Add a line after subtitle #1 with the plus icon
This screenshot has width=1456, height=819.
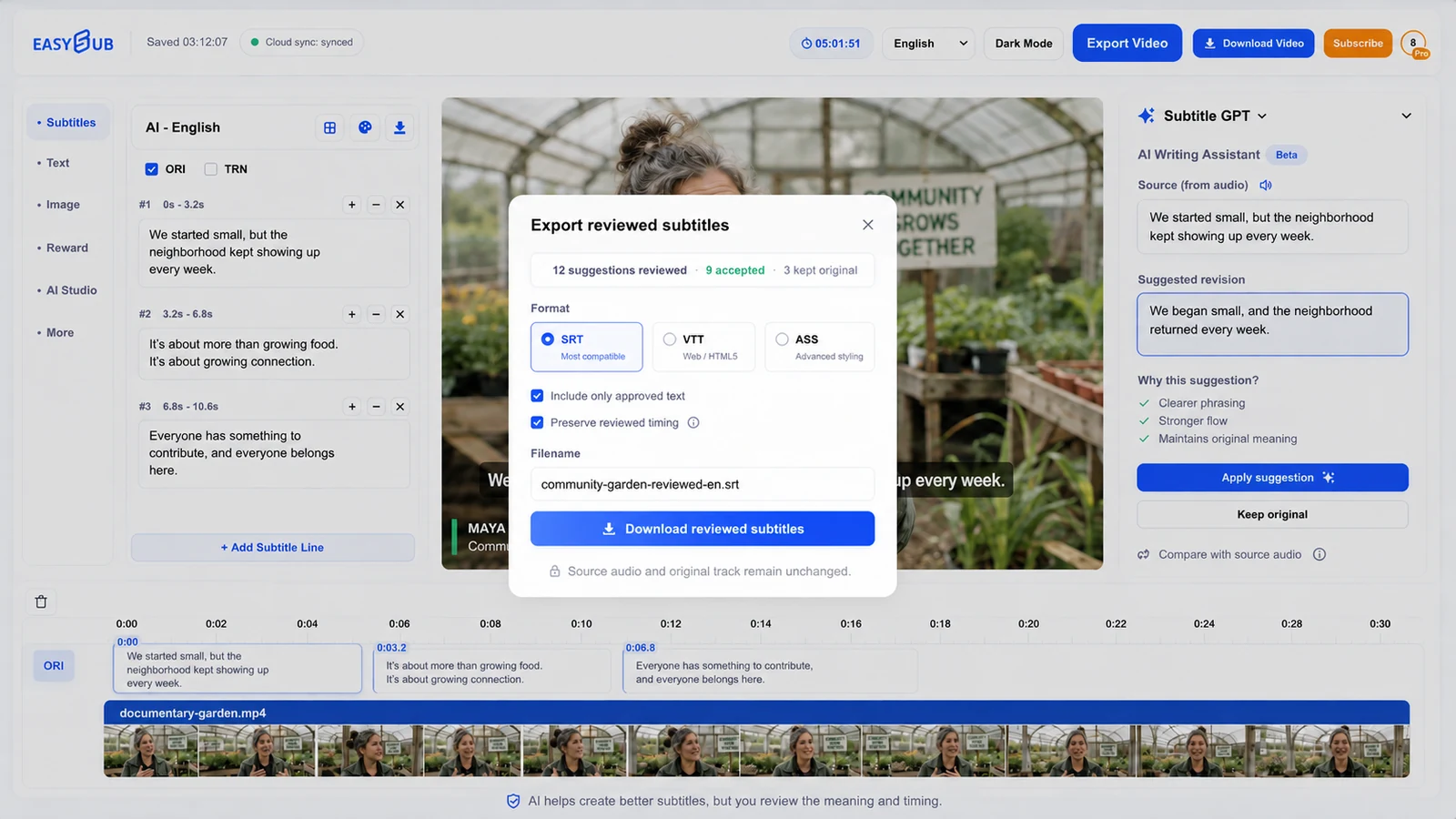click(x=352, y=205)
